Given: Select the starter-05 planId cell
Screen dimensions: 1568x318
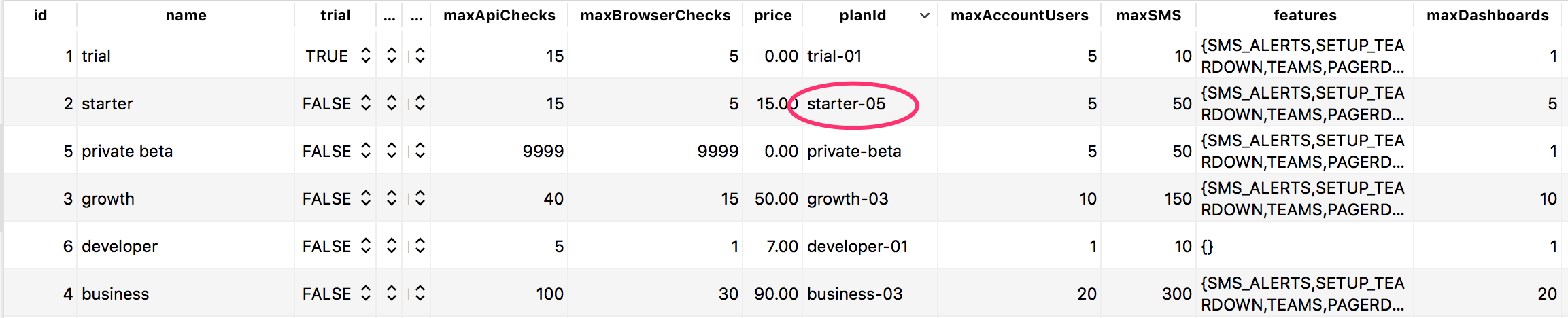Looking at the screenshot, I should point(847,104).
